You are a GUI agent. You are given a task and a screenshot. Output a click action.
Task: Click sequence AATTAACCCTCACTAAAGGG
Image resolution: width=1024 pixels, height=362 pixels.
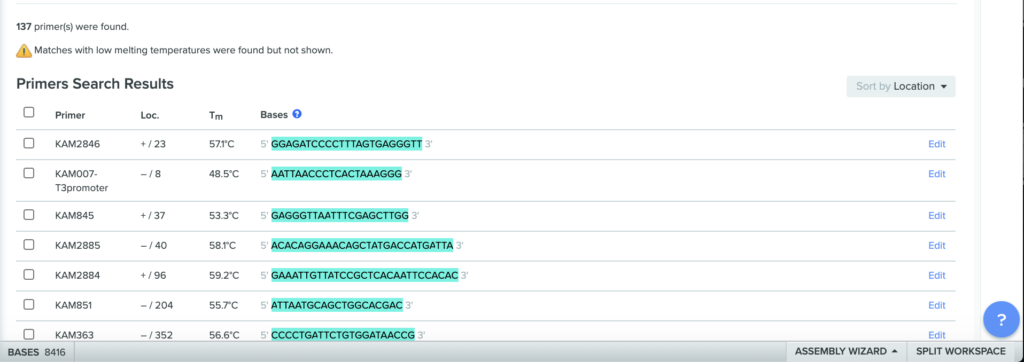pyautogui.click(x=336, y=174)
